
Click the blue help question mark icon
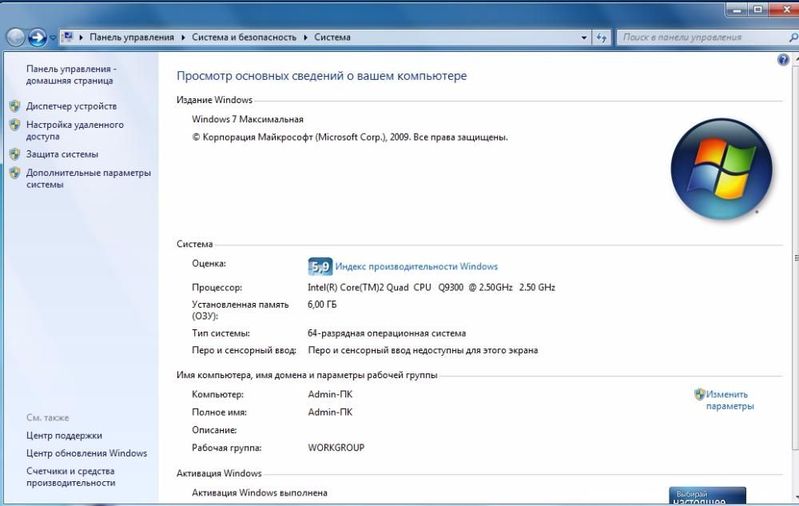pos(783,61)
